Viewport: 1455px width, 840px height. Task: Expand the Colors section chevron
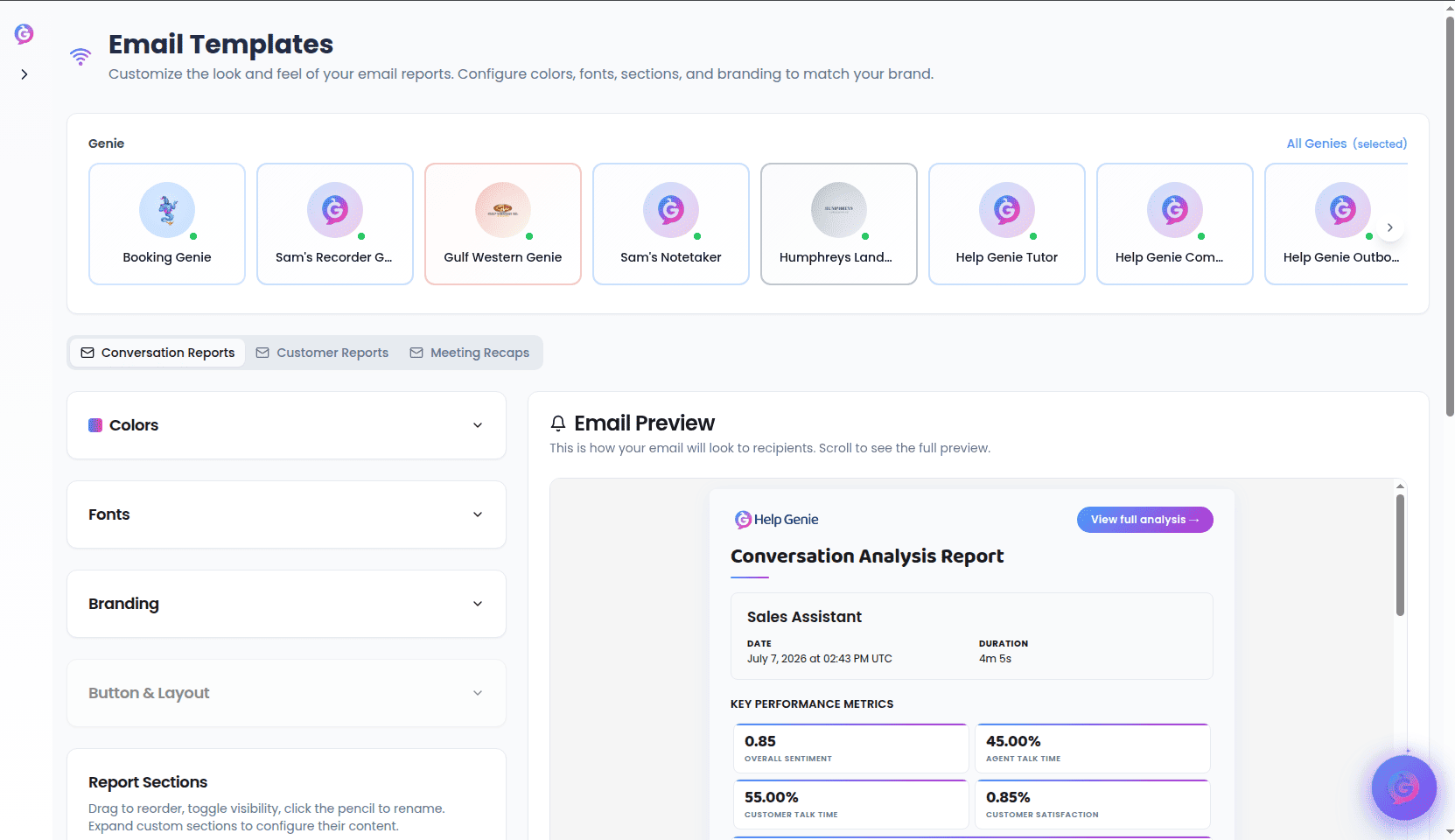coord(478,425)
